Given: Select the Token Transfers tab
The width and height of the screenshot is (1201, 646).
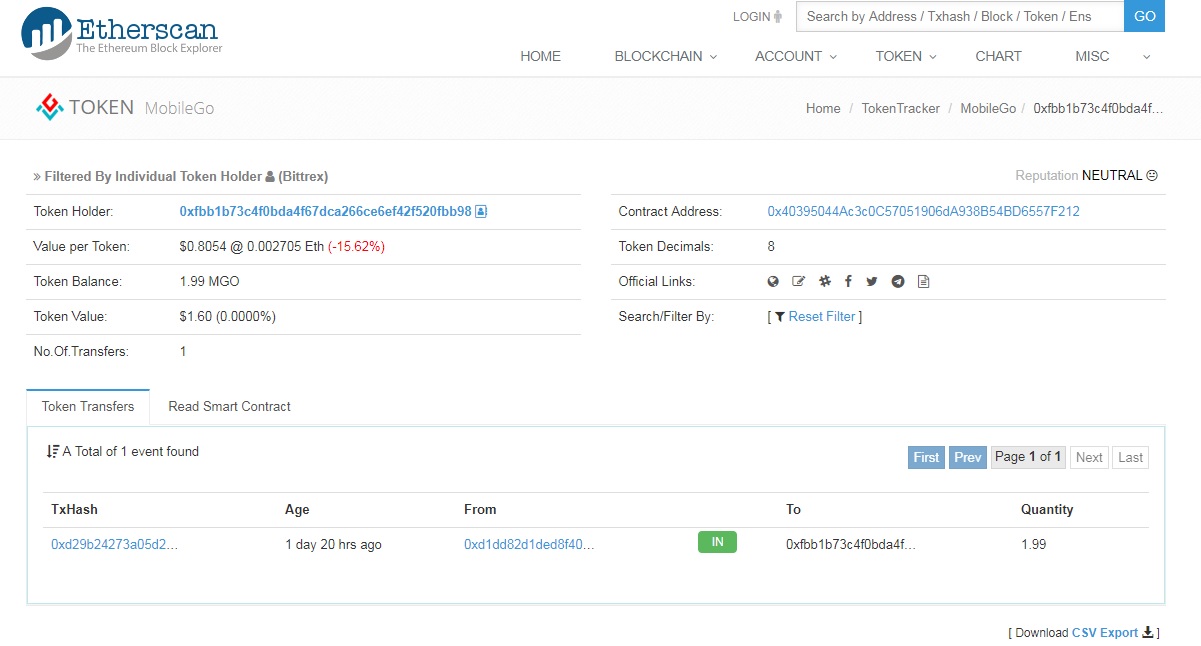Looking at the screenshot, I should 88,407.
